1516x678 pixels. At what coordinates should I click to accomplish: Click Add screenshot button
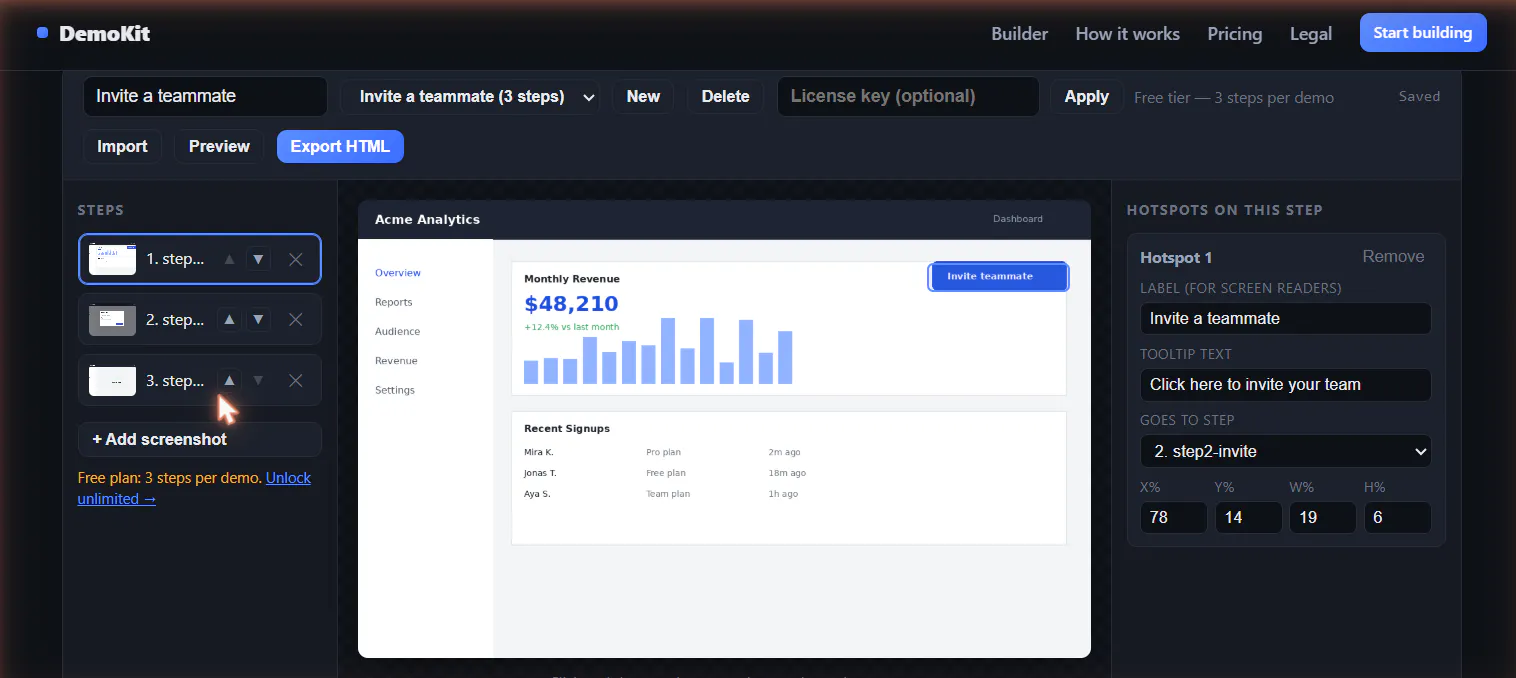(200, 439)
